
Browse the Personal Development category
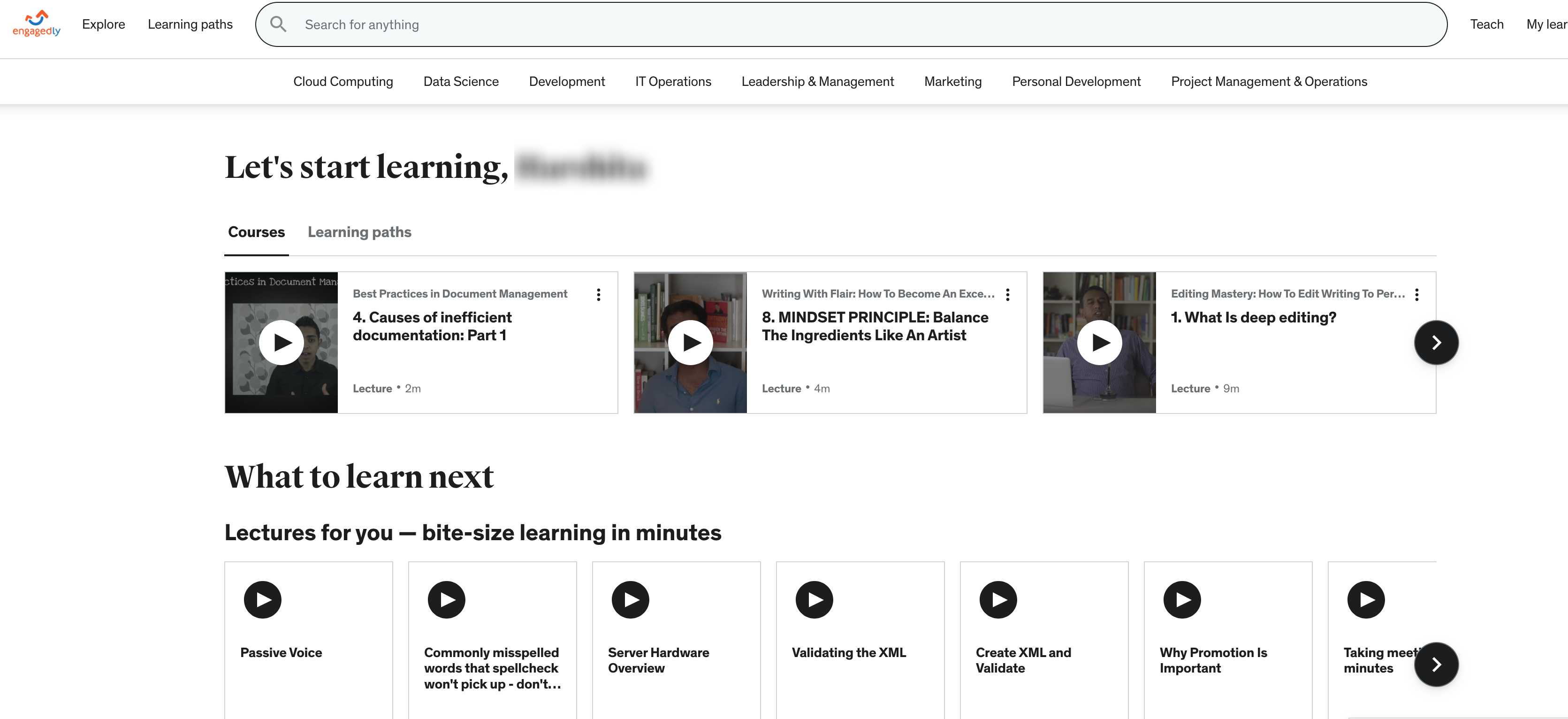pyautogui.click(x=1076, y=82)
